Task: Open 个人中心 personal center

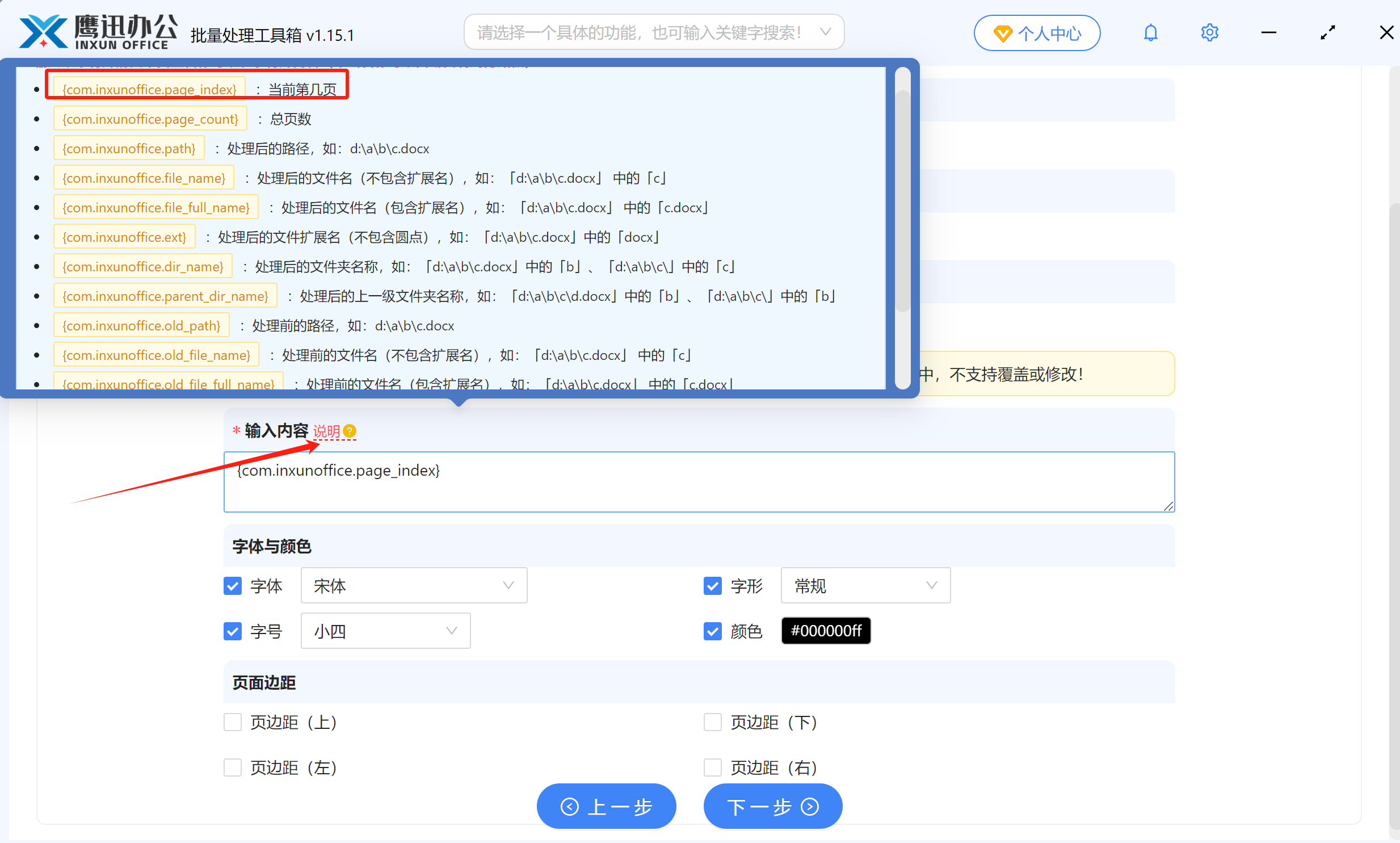Action: 1037,33
